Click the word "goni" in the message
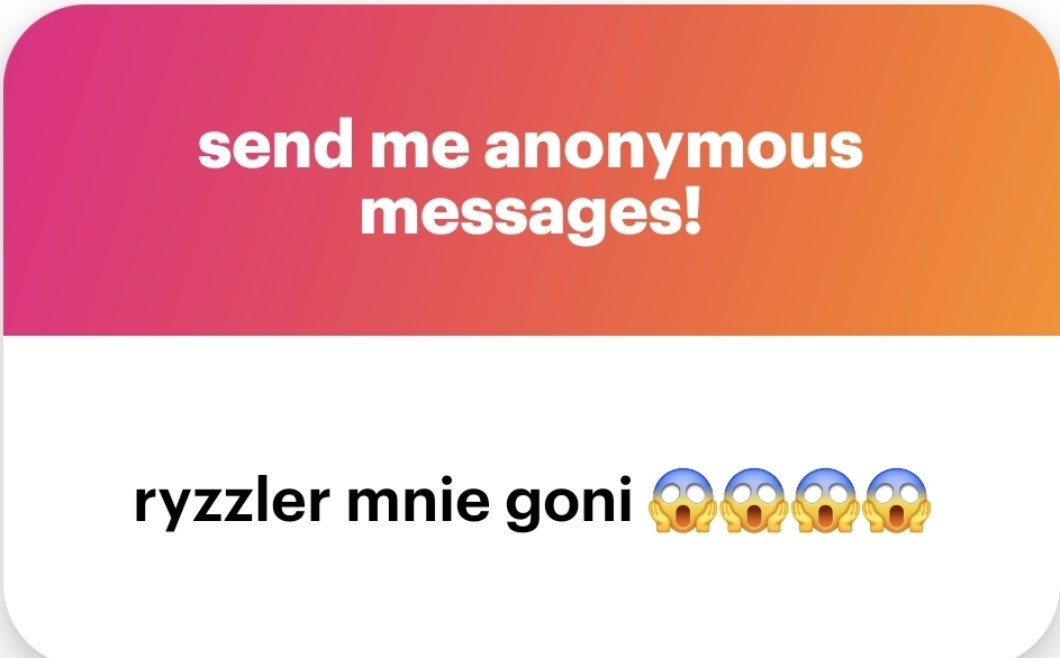This screenshot has height=658, width=1060. click(569, 504)
